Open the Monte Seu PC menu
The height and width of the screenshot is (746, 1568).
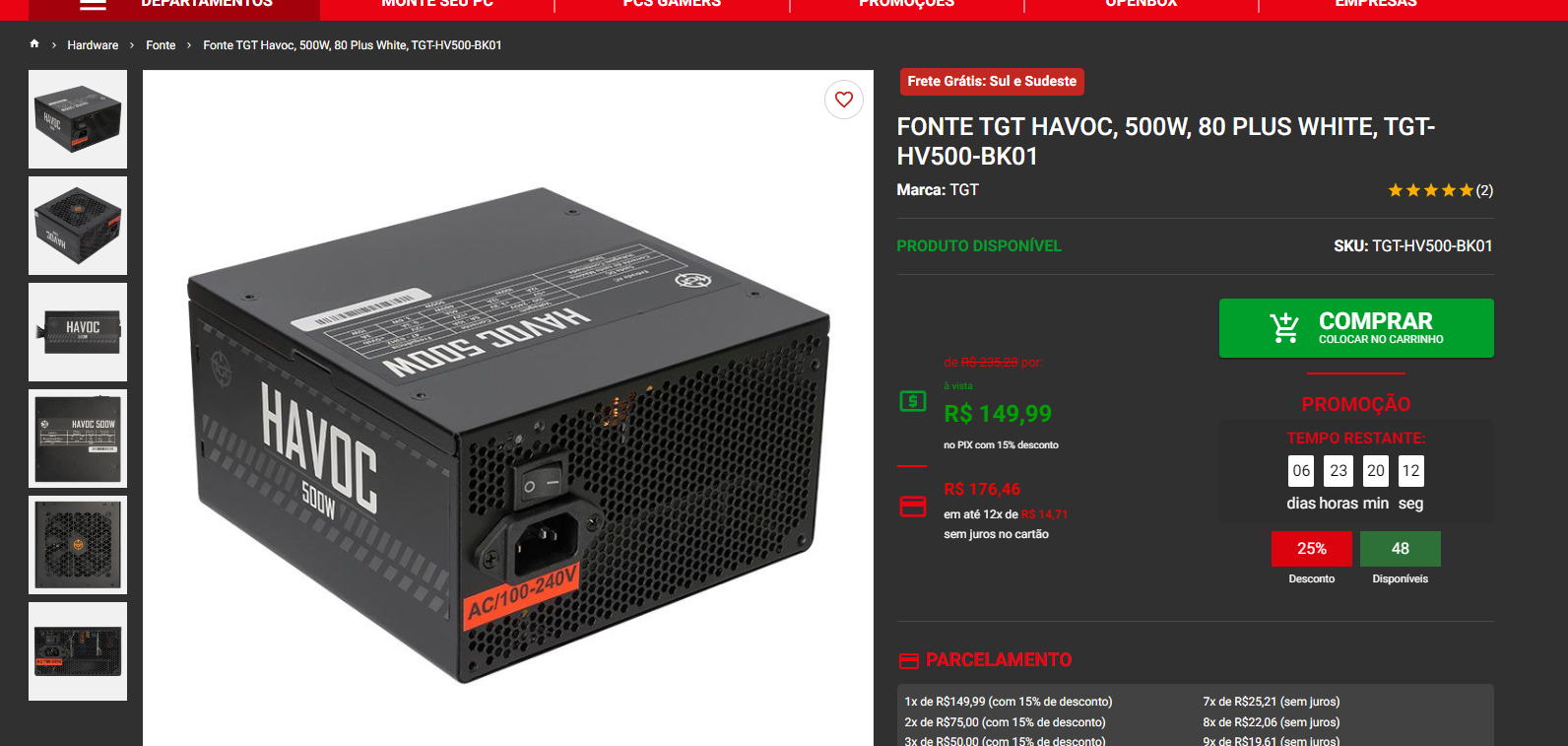(437, 4)
